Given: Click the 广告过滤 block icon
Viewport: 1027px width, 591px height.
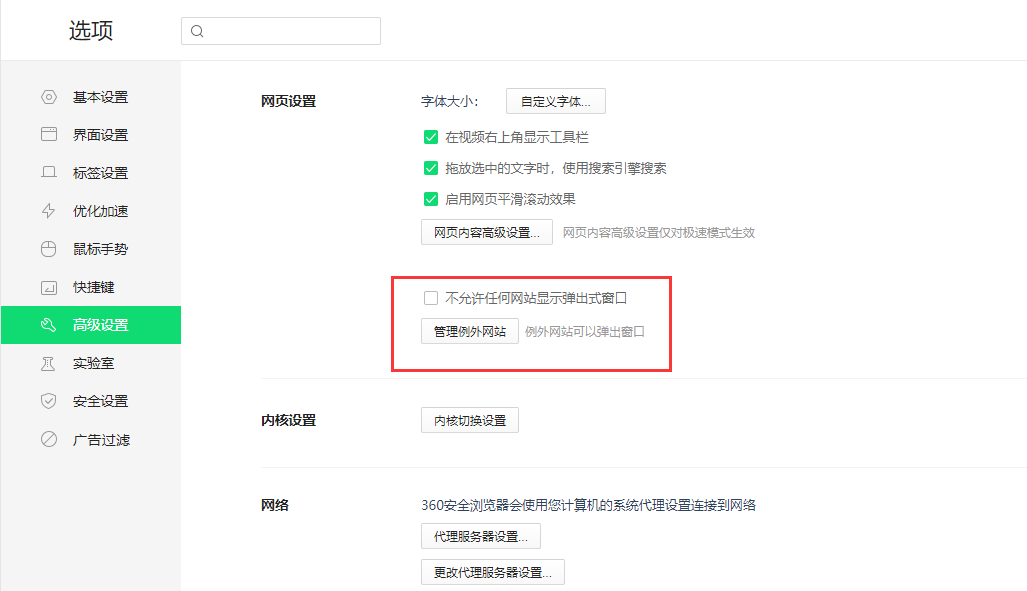Looking at the screenshot, I should pyautogui.click(x=49, y=439).
